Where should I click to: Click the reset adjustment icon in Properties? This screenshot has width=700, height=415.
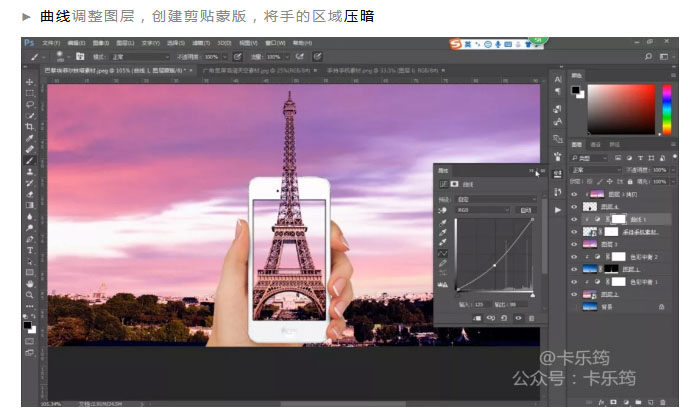504,318
